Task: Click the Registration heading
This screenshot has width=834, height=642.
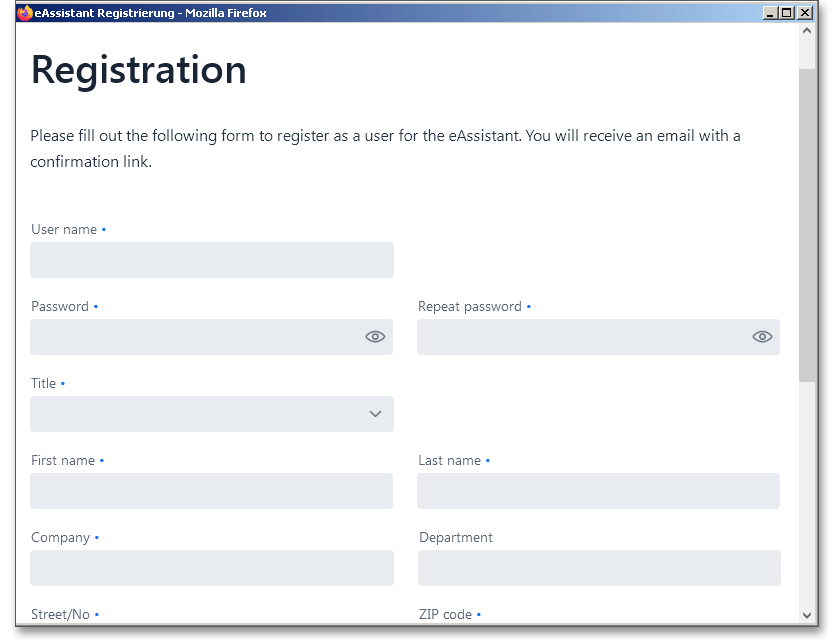Action: [139, 70]
